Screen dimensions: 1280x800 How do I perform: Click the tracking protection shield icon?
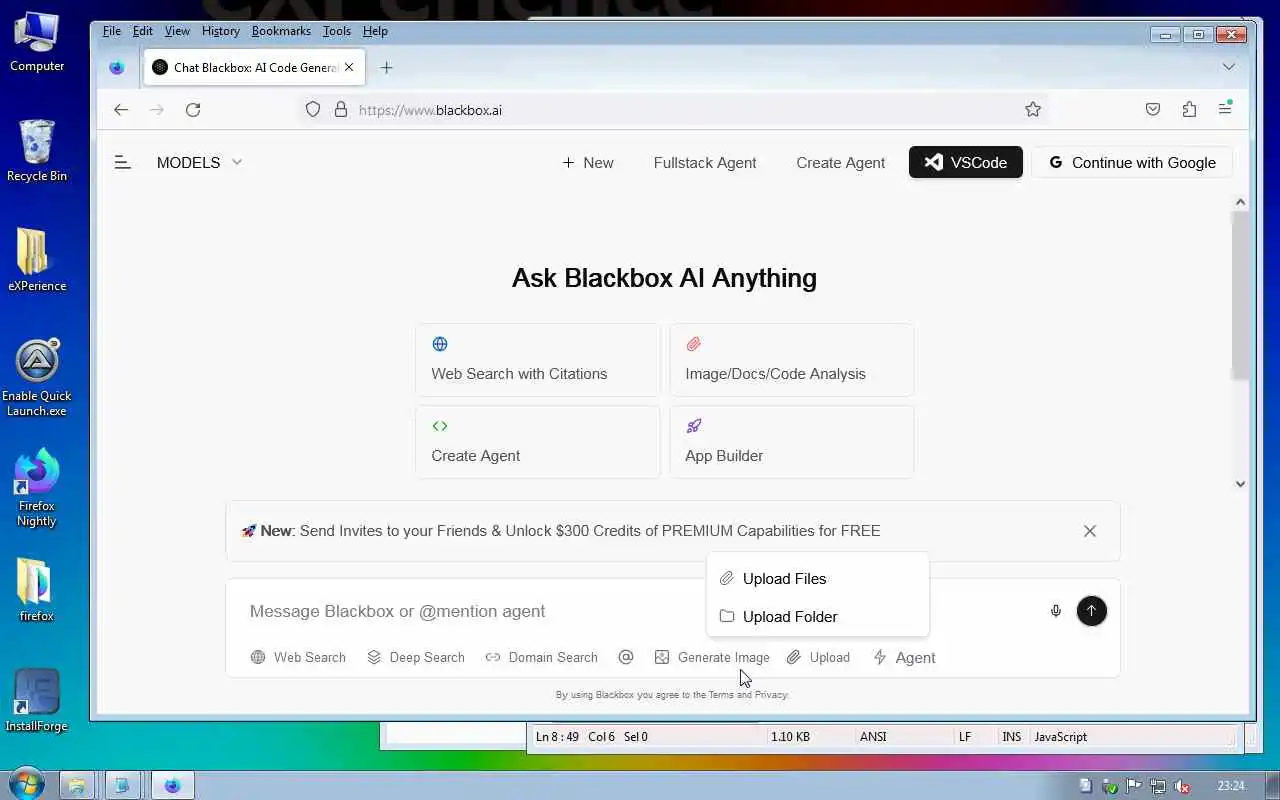click(x=313, y=110)
